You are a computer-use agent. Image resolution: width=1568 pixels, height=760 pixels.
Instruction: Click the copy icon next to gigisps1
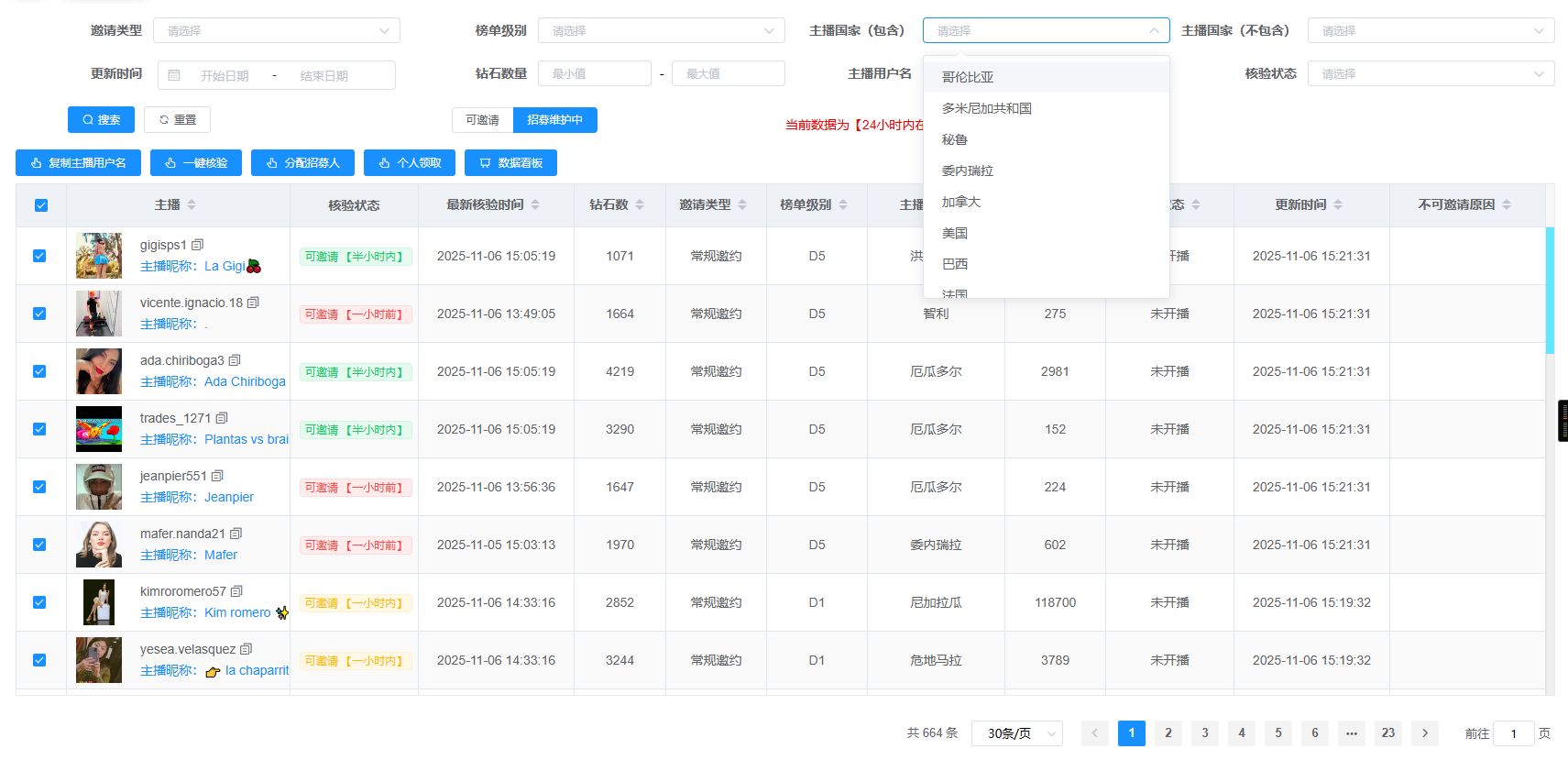197,245
